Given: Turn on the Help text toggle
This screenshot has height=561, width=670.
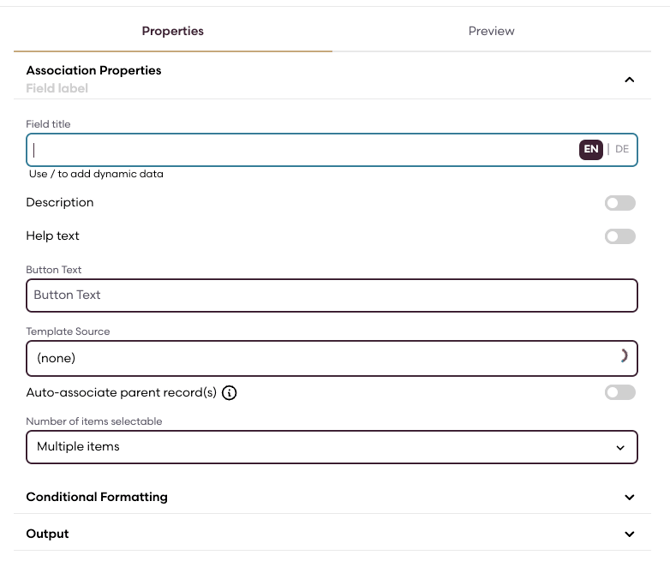Looking at the screenshot, I should 620,237.
